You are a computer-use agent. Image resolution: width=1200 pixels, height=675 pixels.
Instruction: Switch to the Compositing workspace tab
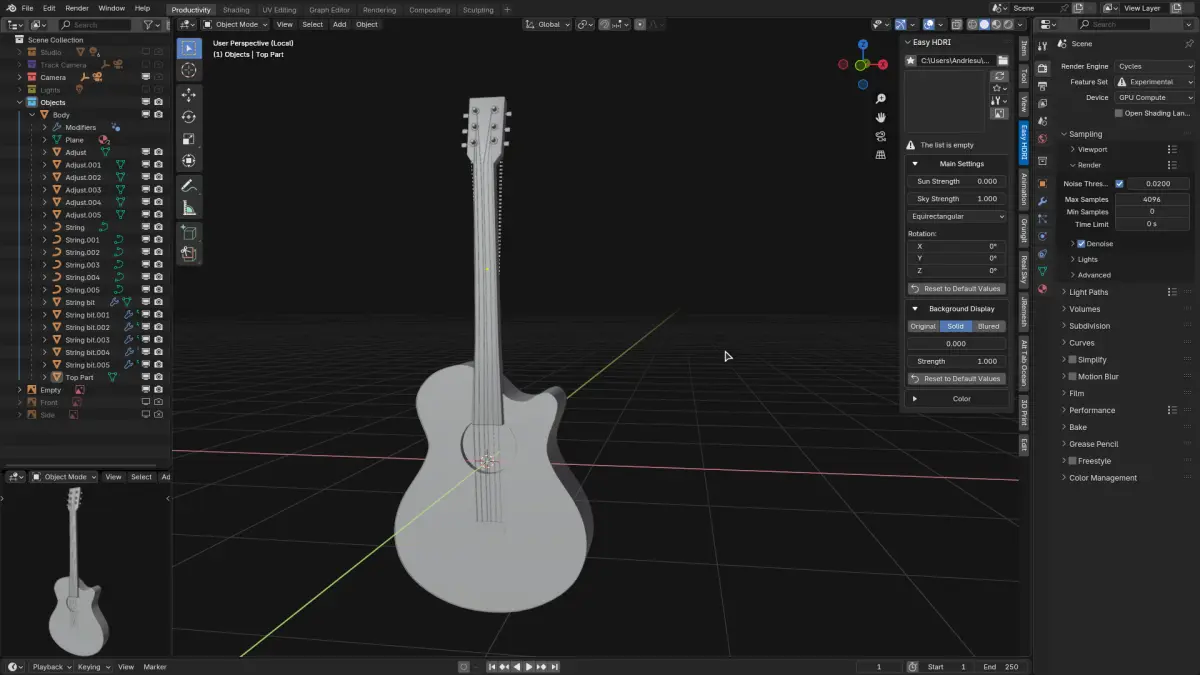(430, 10)
